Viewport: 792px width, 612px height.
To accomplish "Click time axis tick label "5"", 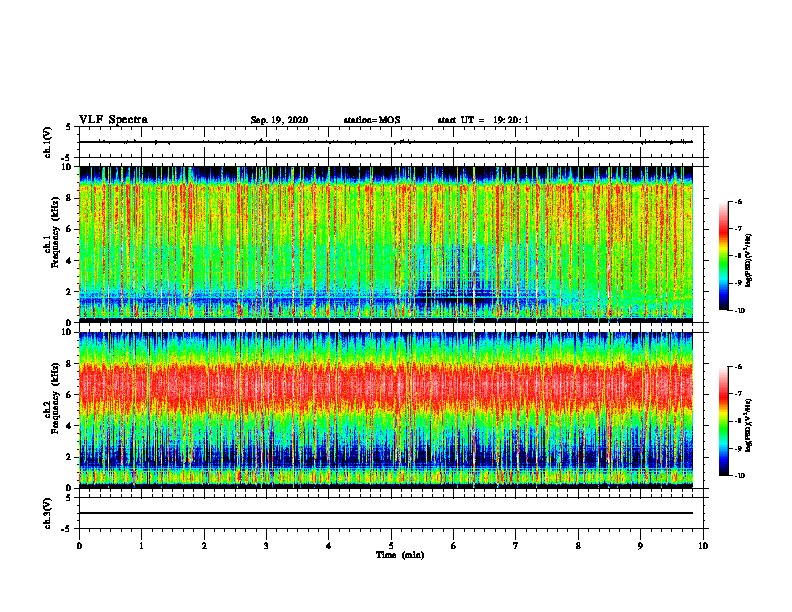I will pyautogui.click(x=391, y=546).
